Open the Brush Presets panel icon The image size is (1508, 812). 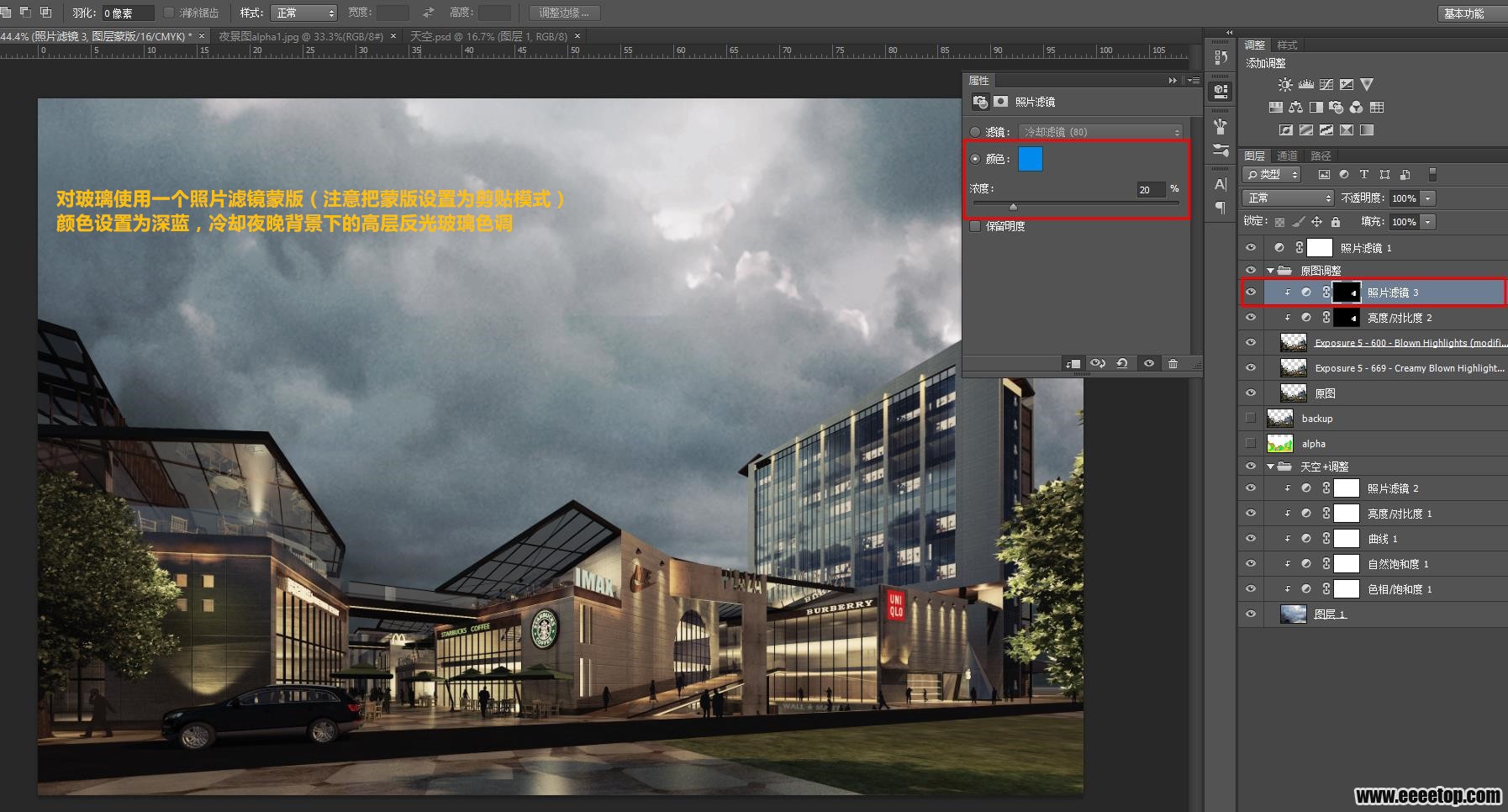[1221, 150]
